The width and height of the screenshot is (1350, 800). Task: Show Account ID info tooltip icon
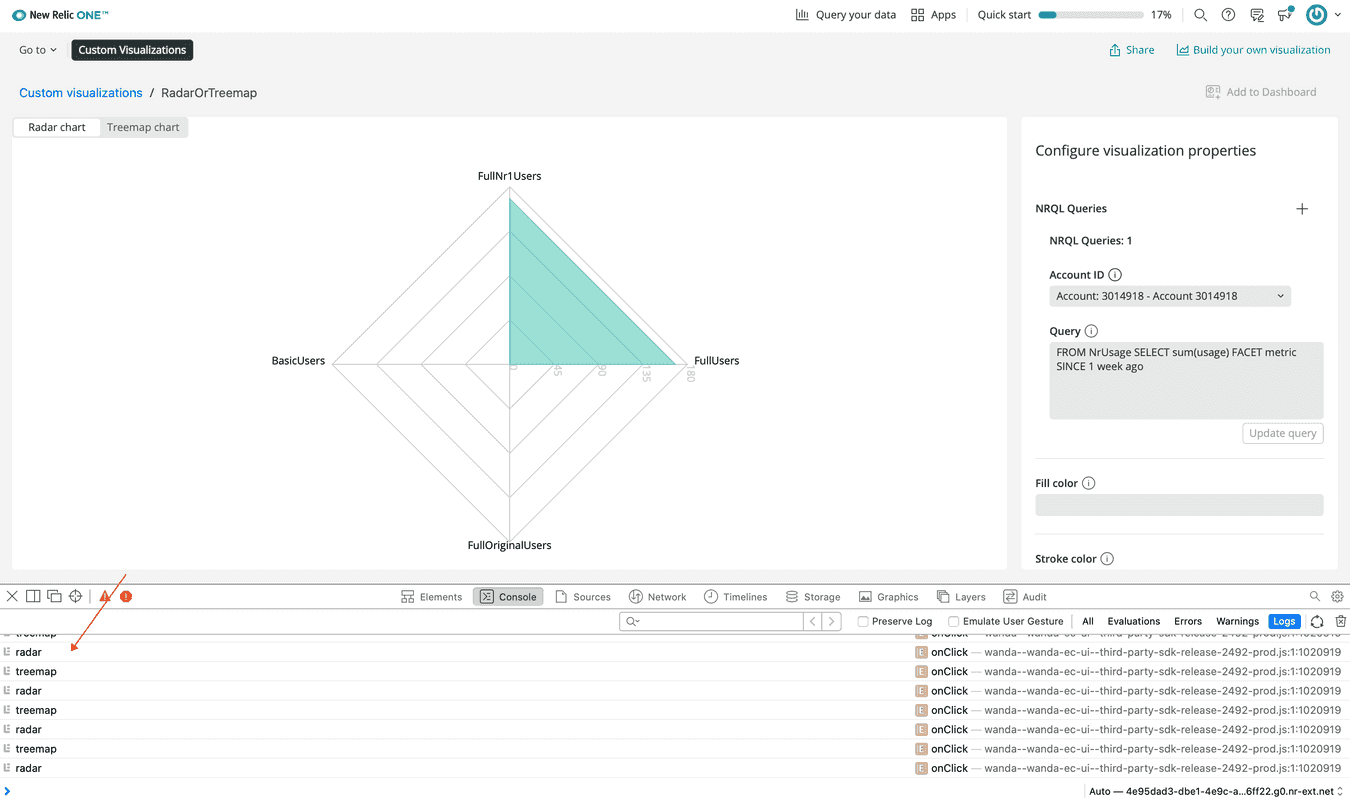coord(1115,275)
